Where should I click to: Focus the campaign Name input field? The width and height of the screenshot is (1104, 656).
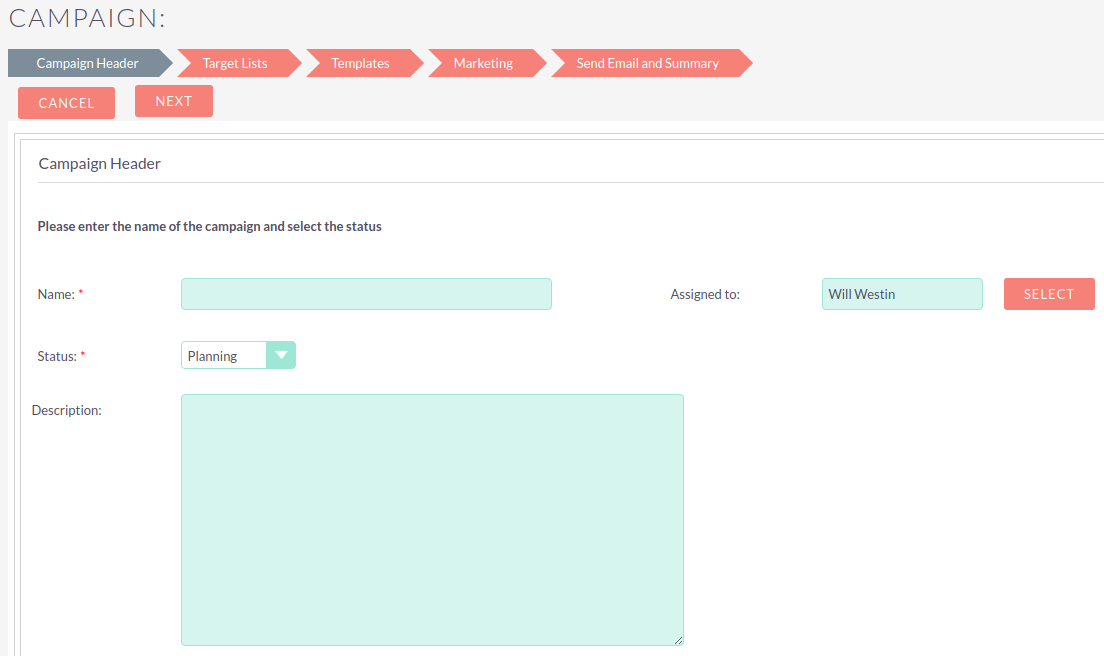(x=366, y=294)
